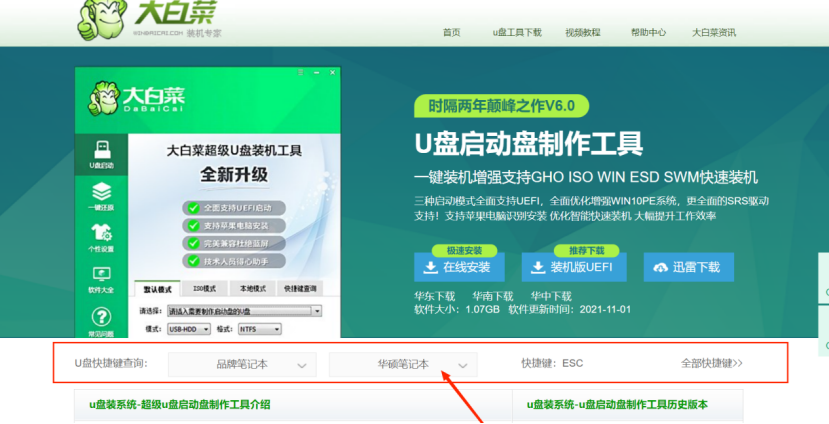The height and width of the screenshot is (424, 829).
Task: Click the green check beside 技术人员得心助手
Action: [194, 261]
